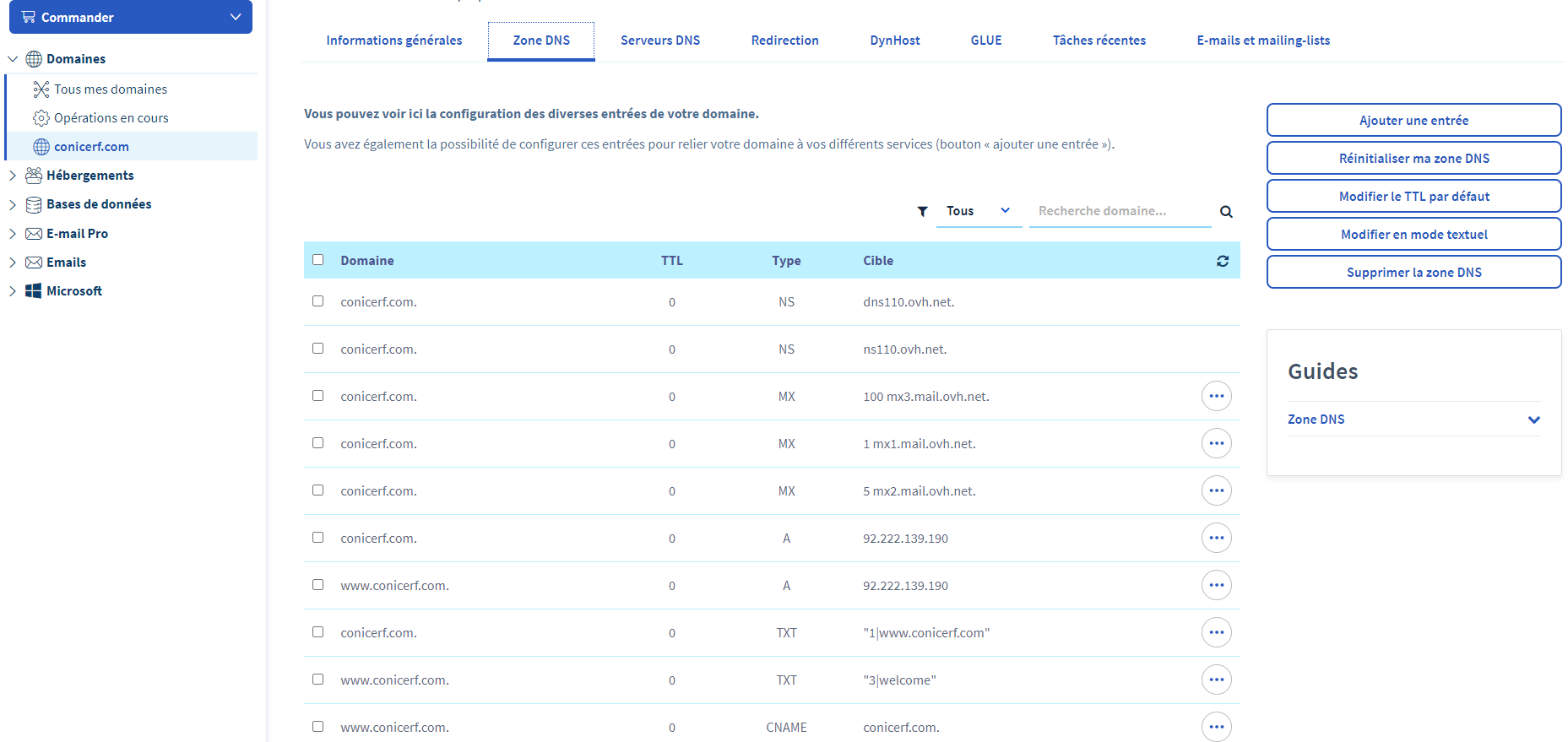1568x742 pixels.
Task: Check the dns110.ovh.net NS record checkbox
Action: click(x=318, y=301)
